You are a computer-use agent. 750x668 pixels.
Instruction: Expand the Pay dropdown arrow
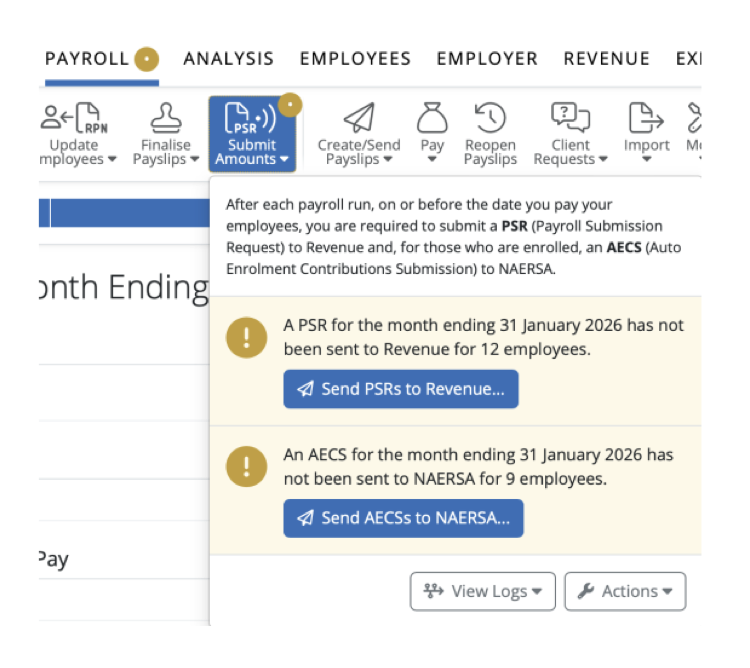click(432, 160)
